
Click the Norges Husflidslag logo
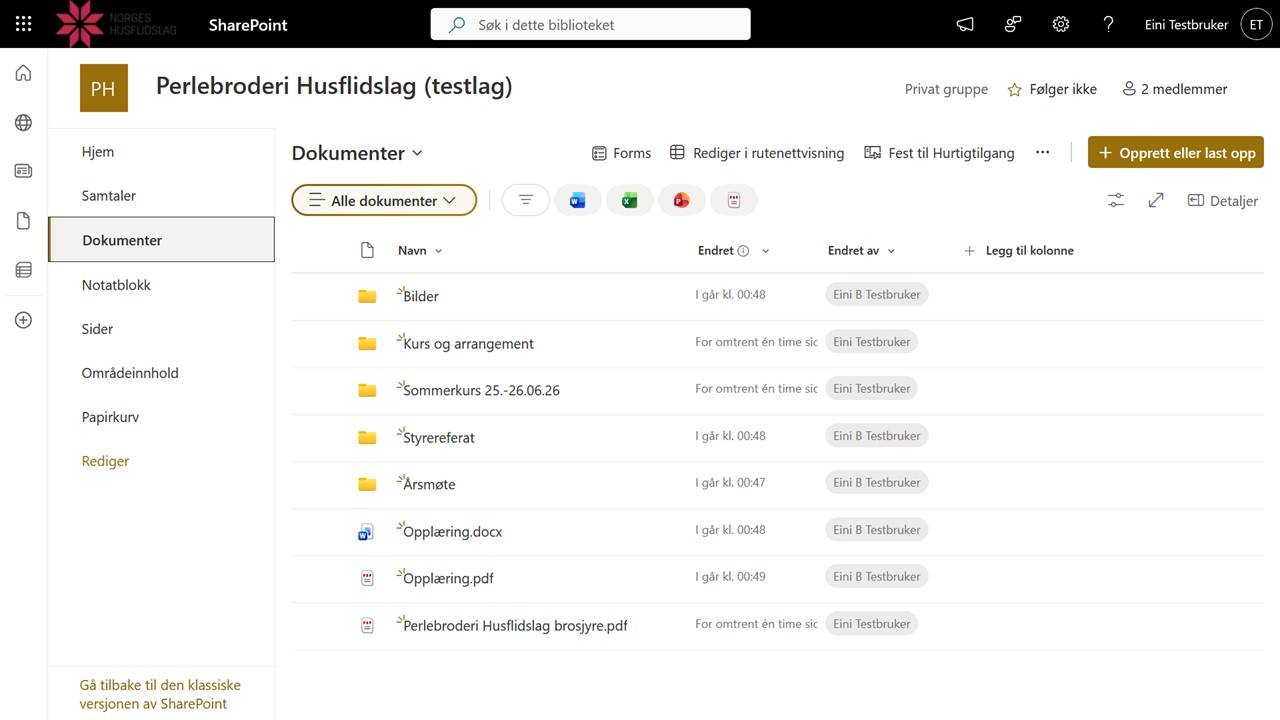tap(116, 24)
